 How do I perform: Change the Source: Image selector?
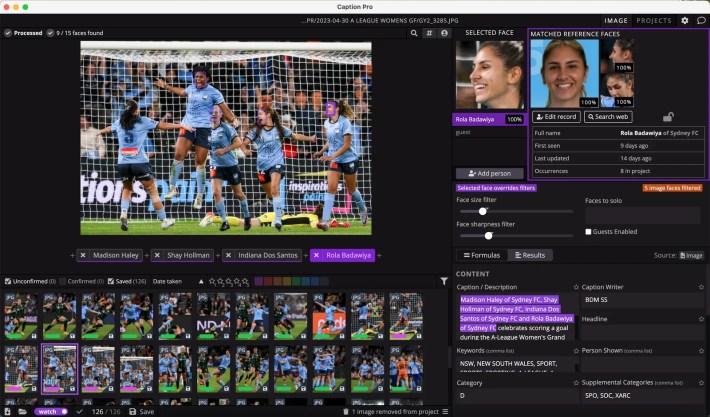point(691,255)
